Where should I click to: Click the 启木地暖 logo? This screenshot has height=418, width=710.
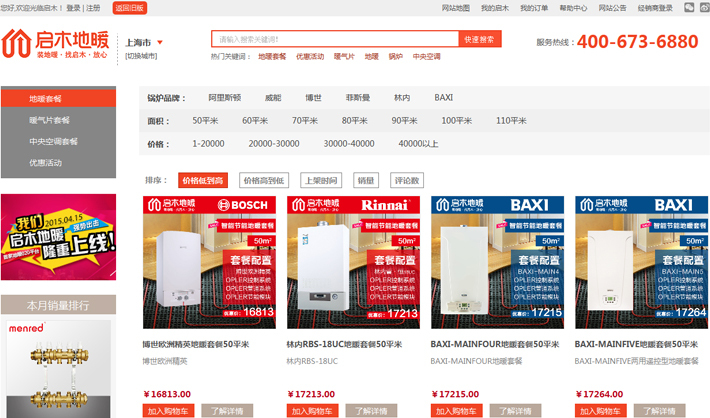(55, 44)
